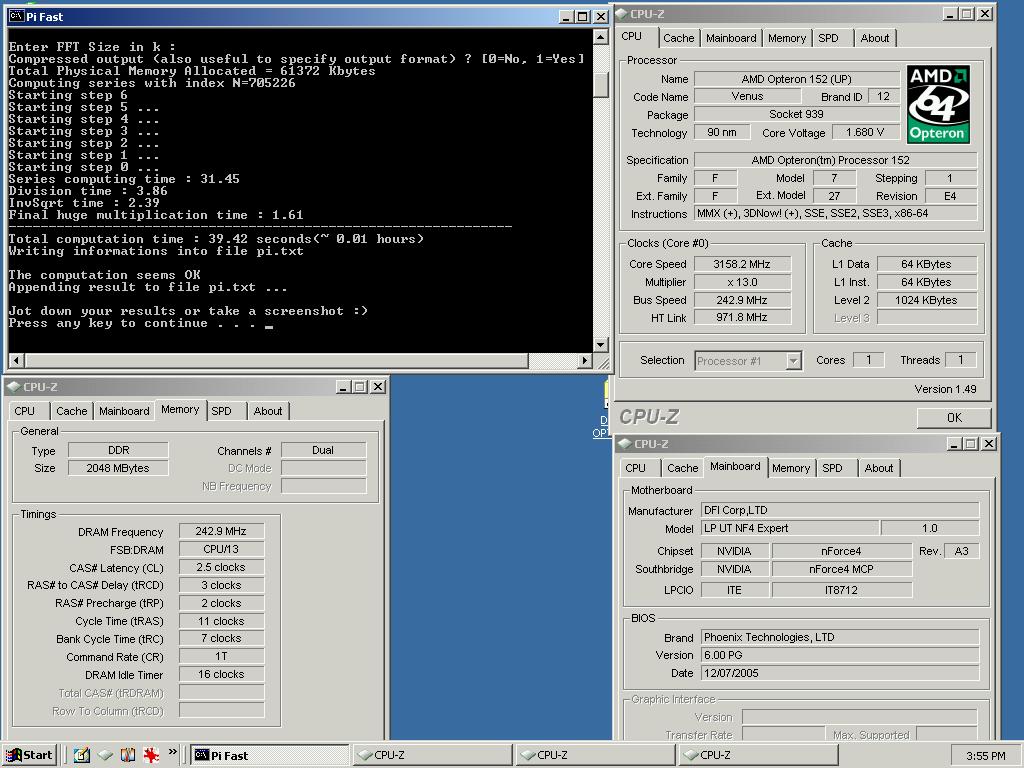Image resolution: width=1024 pixels, height=768 pixels.
Task: Click the LPCIO value IT8712
Action: 841,590
